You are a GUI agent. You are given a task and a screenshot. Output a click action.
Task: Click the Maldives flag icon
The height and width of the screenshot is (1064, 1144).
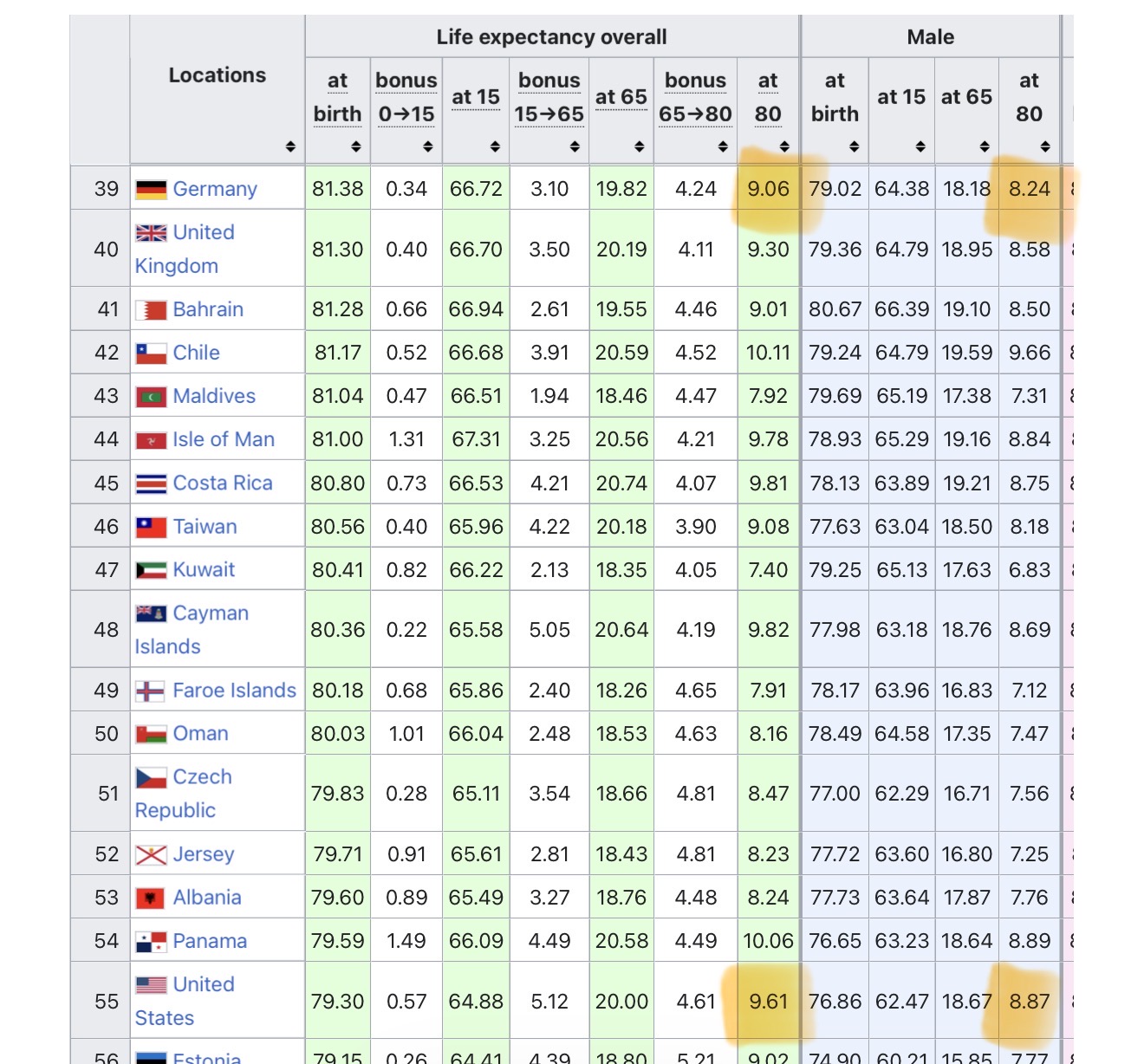pos(151,397)
